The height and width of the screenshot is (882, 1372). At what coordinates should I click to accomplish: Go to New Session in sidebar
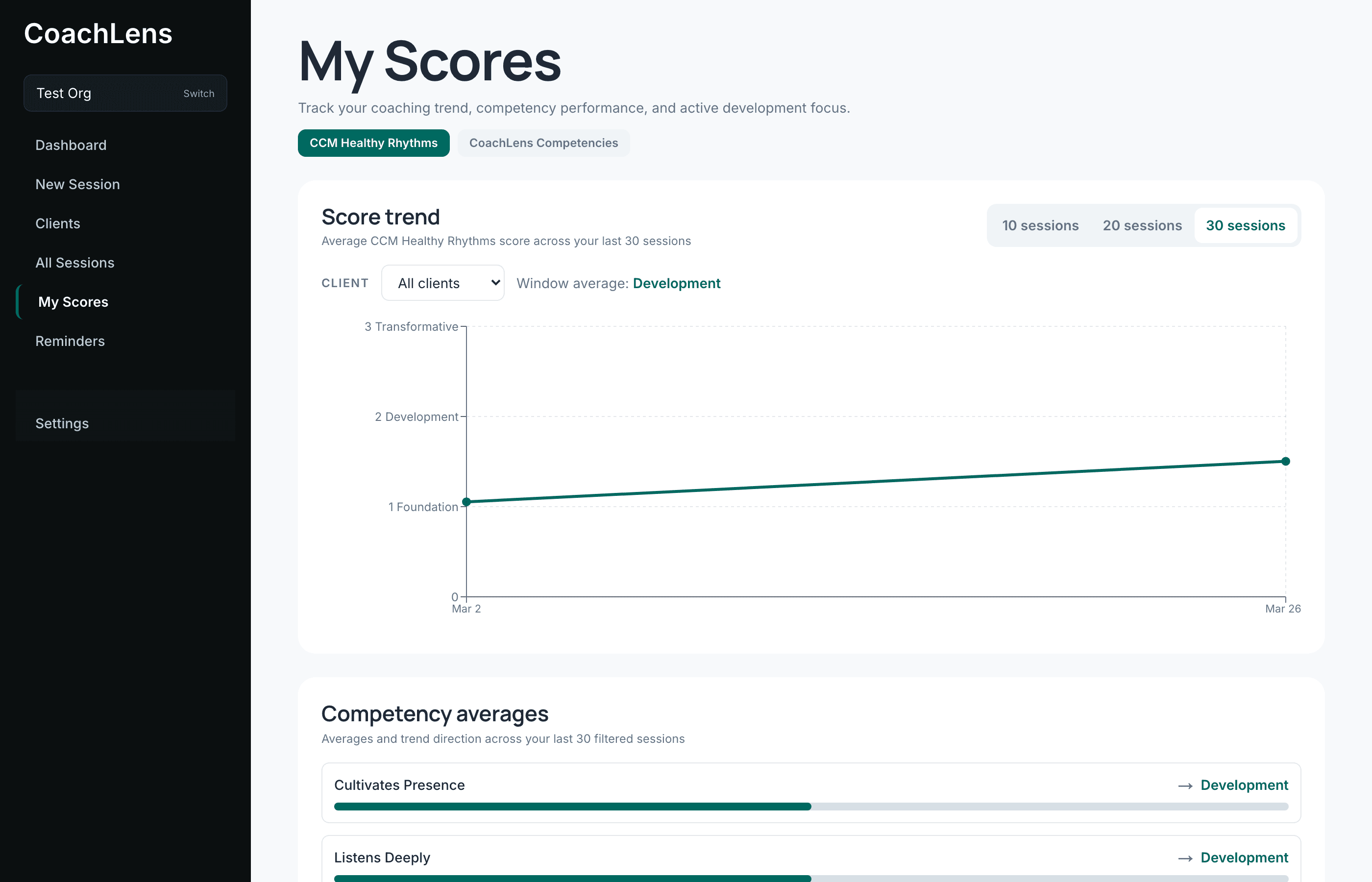pyautogui.click(x=77, y=184)
